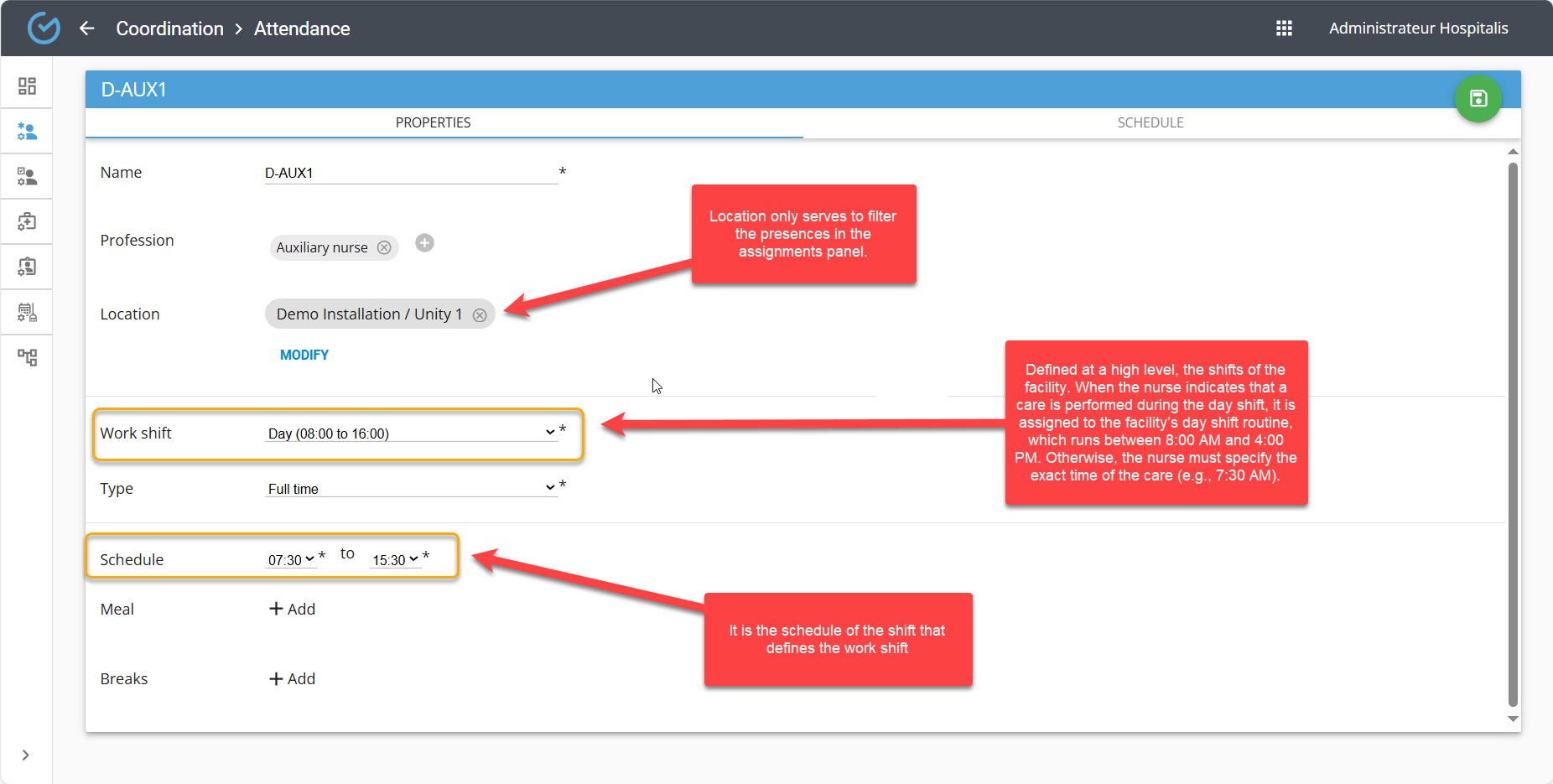The width and height of the screenshot is (1553, 784).
Task: Open the calendar cleaning sidebar icon
Action: 27,312
